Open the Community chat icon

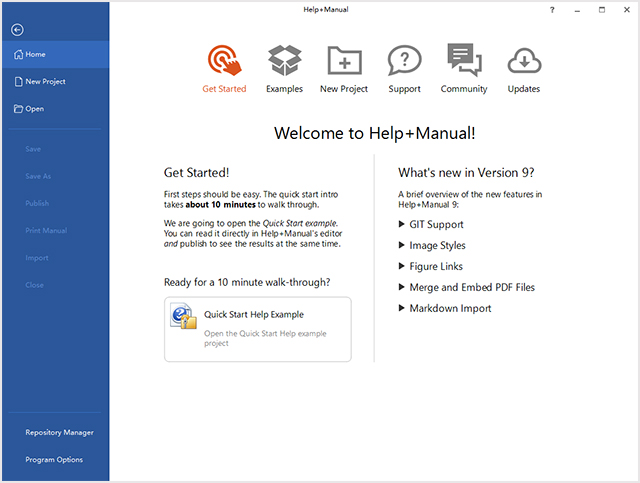464,60
